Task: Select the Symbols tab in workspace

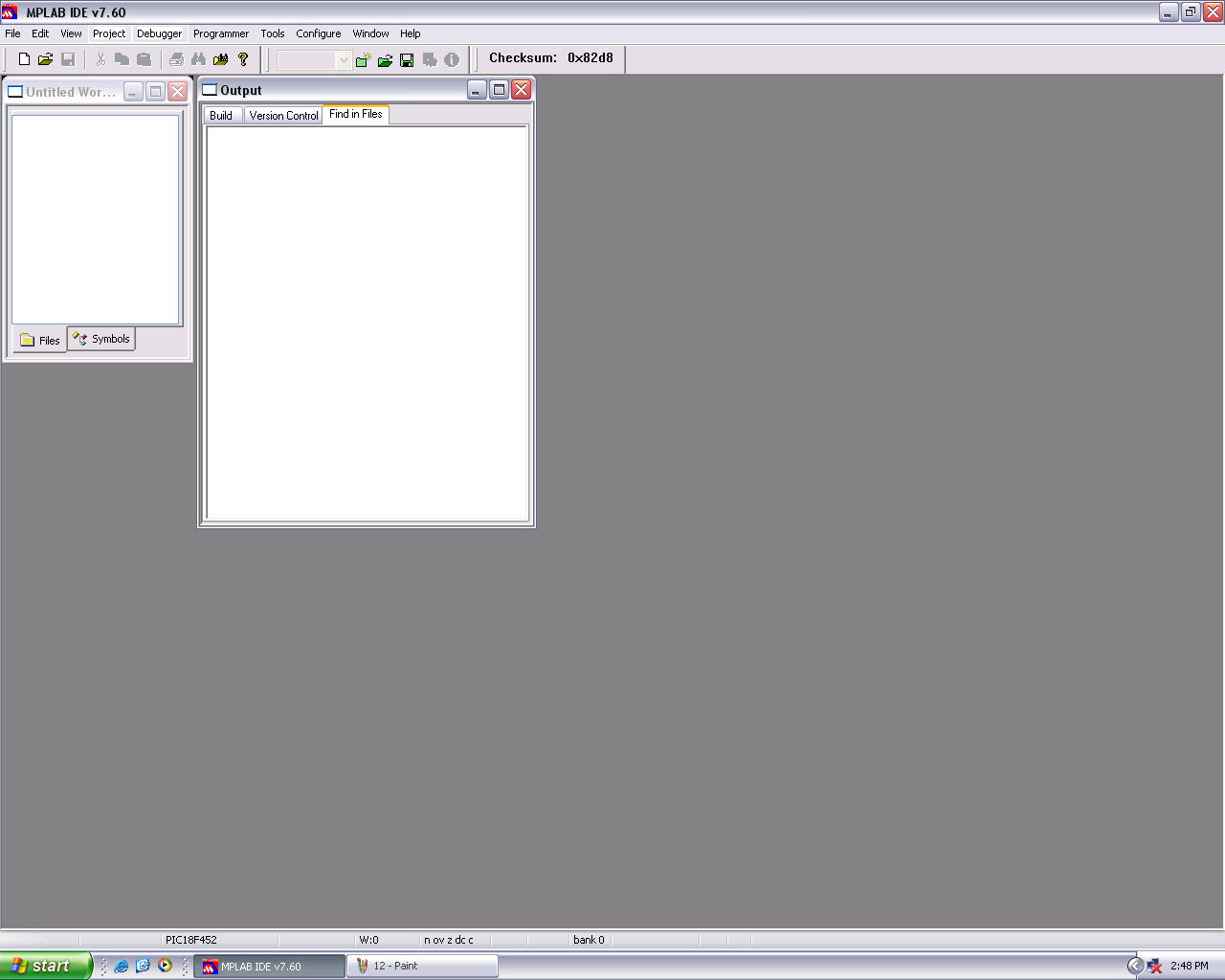Action: click(101, 339)
